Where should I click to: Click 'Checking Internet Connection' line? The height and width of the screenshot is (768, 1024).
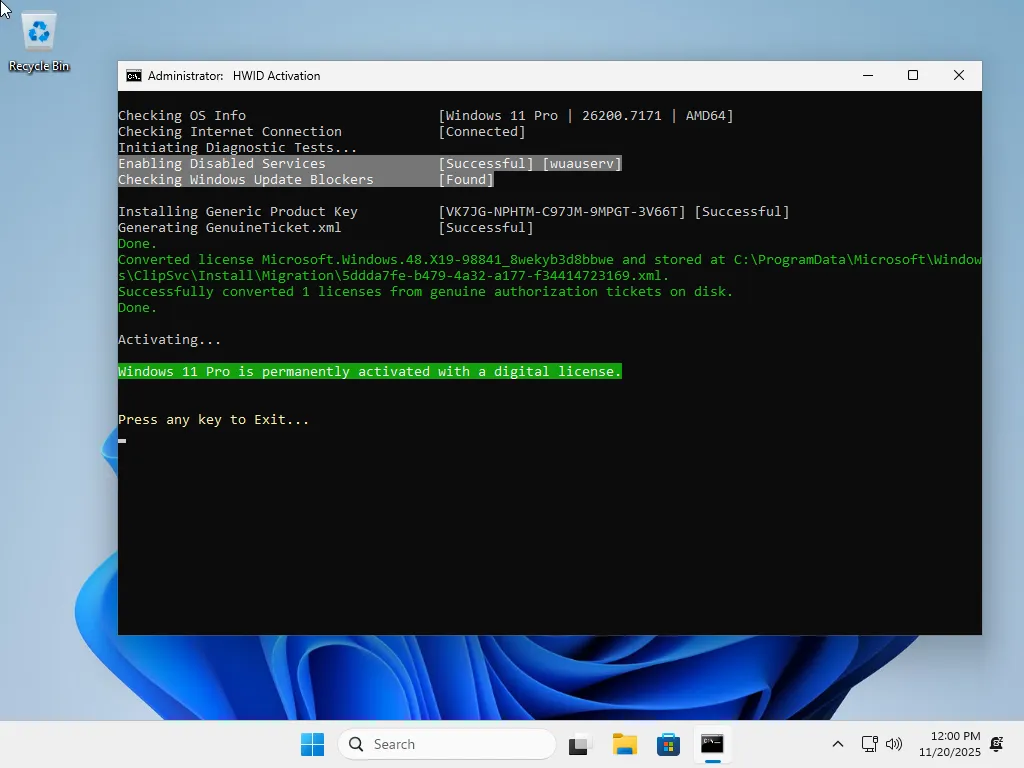click(x=230, y=131)
